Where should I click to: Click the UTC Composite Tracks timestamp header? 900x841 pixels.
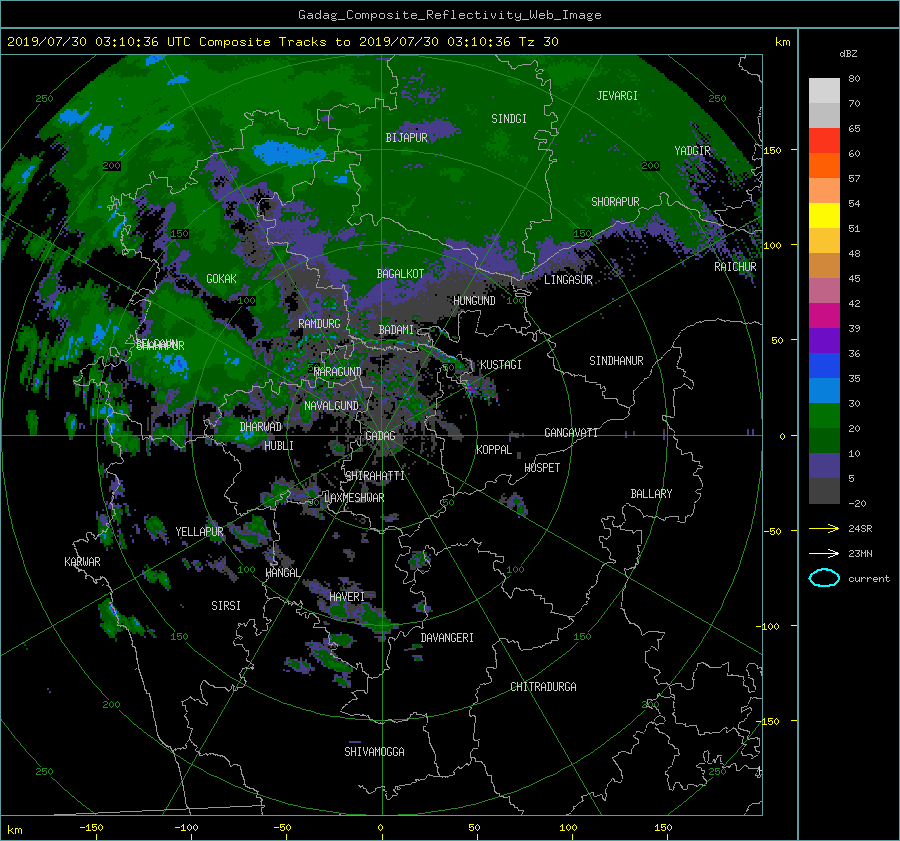(x=282, y=42)
